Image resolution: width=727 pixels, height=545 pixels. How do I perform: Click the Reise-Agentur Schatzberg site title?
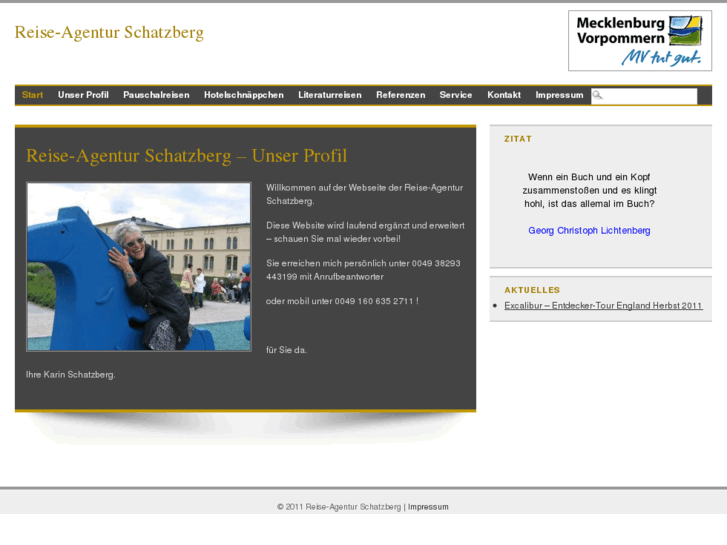(109, 32)
